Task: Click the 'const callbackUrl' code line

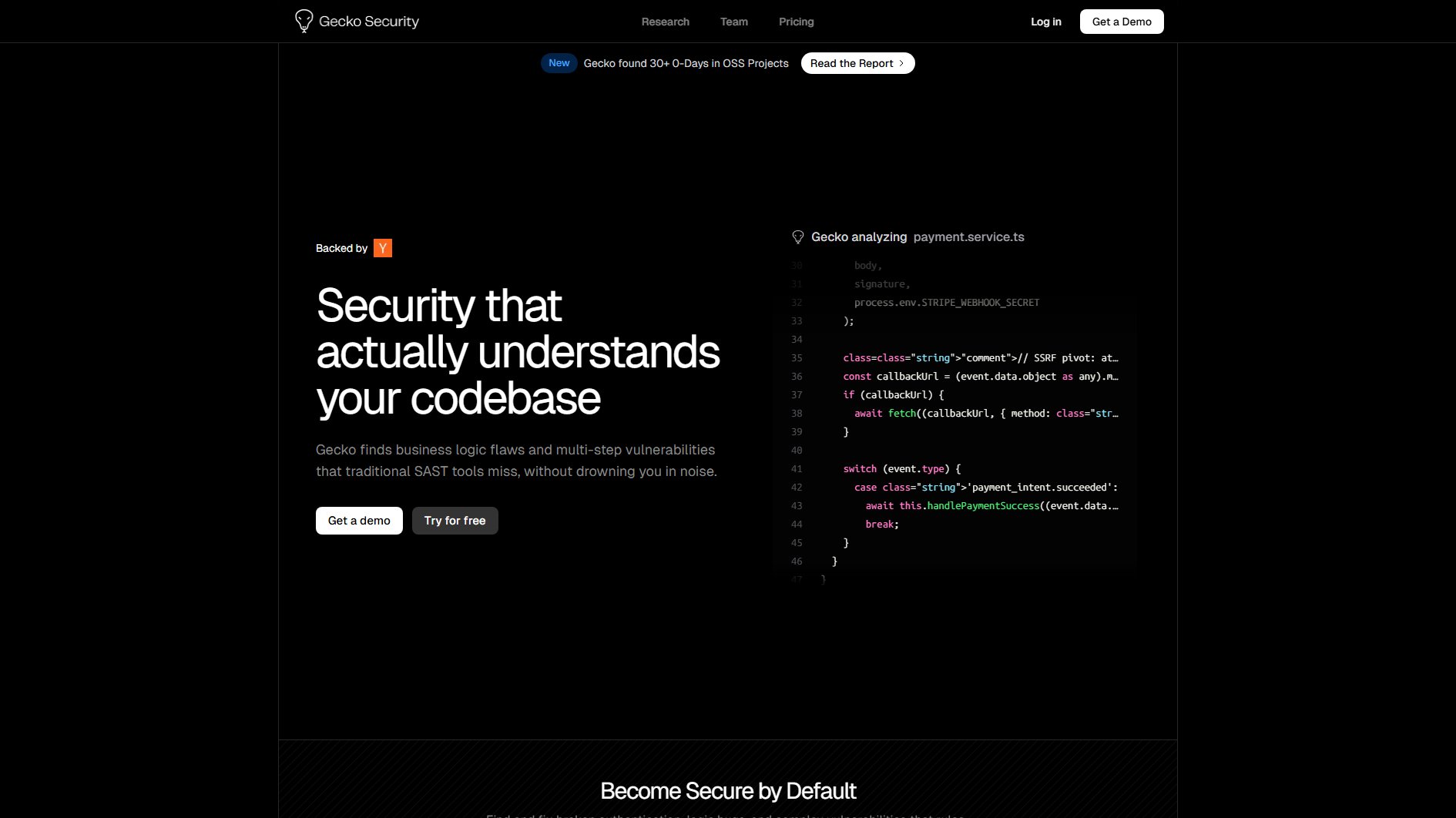Action: pos(981,377)
